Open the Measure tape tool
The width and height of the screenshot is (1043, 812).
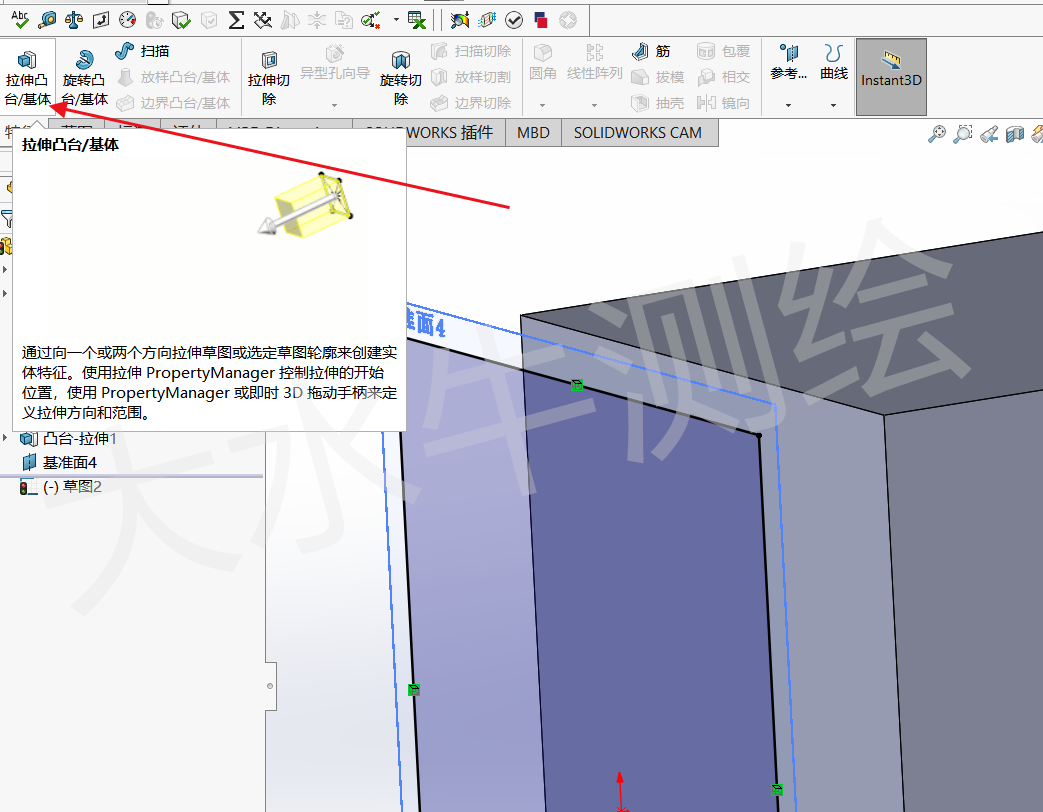point(47,20)
